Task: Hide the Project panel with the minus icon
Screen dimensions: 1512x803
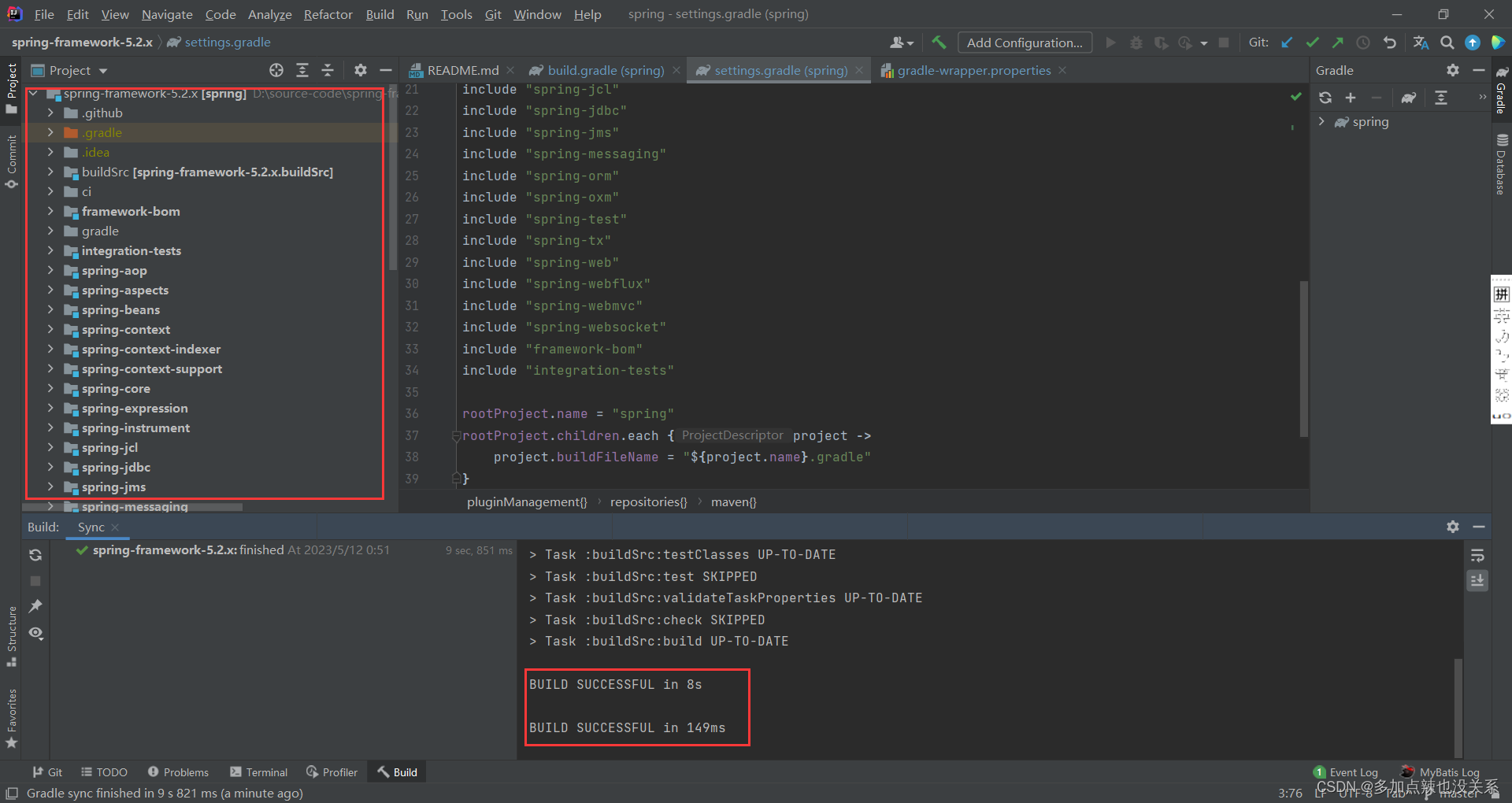Action: pos(385,70)
